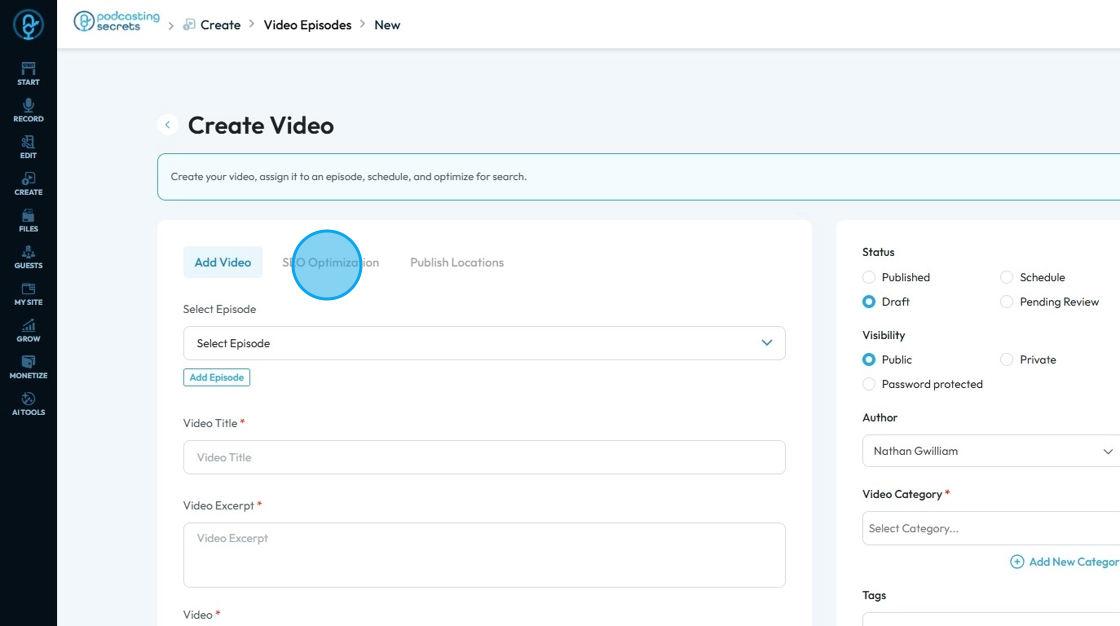Select the Pending Review status radio
1120x626 pixels.
tap(1006, 302)
